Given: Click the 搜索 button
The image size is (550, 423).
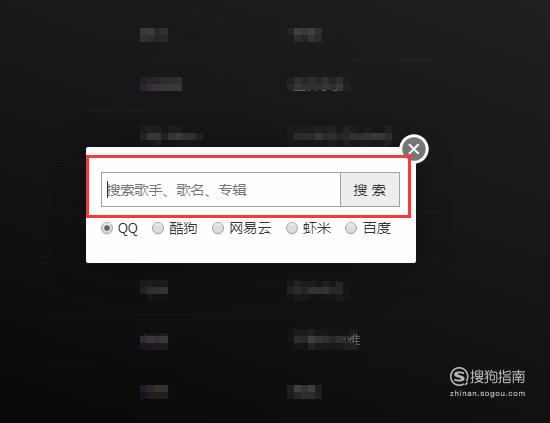Looking at the screenshot, I should point(370,189).
